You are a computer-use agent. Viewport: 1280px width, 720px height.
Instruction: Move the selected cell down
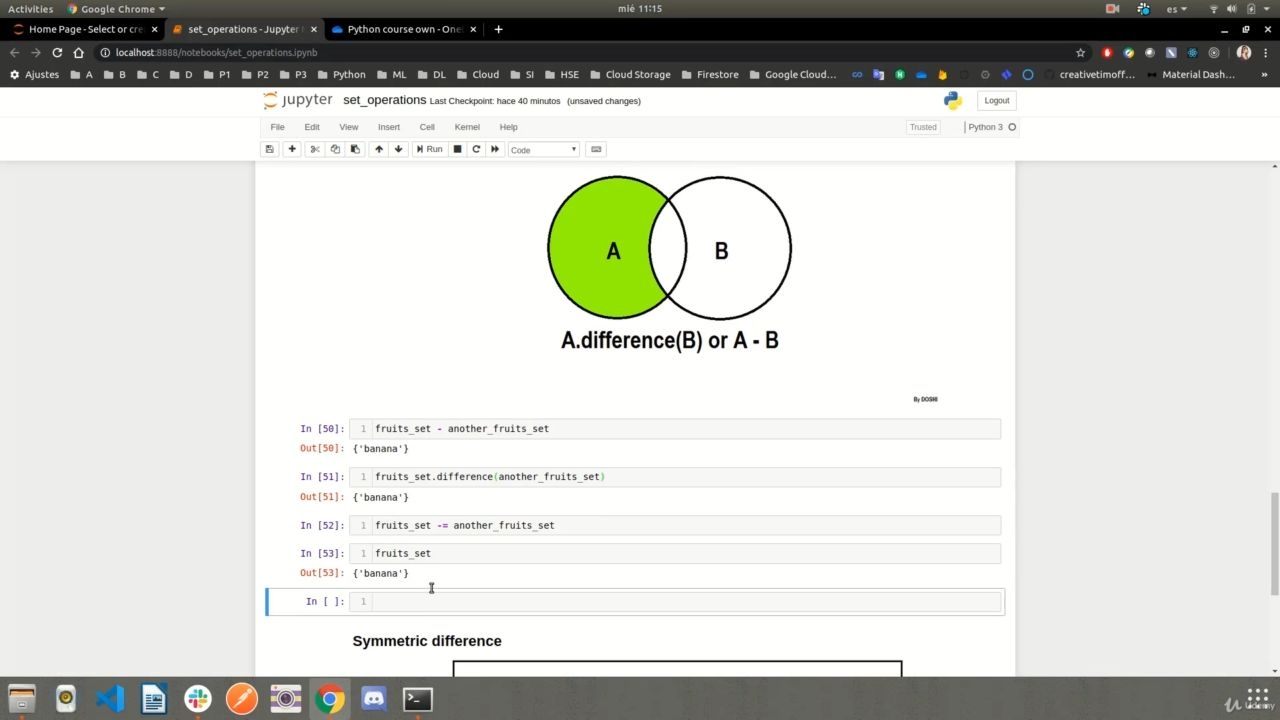[x=398, y=149]
